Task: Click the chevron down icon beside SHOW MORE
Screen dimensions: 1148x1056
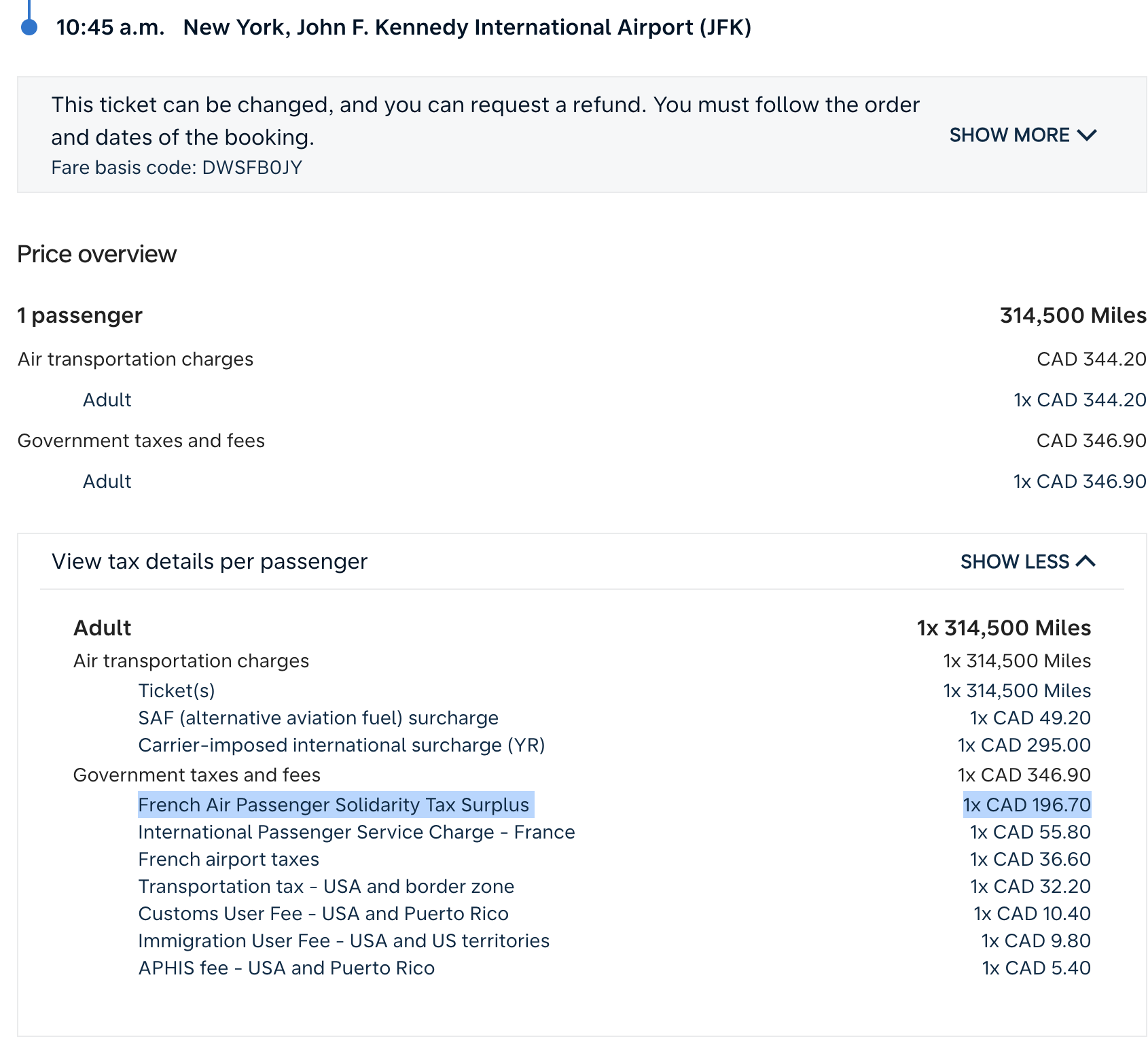Action: [x=1087, y=135]
